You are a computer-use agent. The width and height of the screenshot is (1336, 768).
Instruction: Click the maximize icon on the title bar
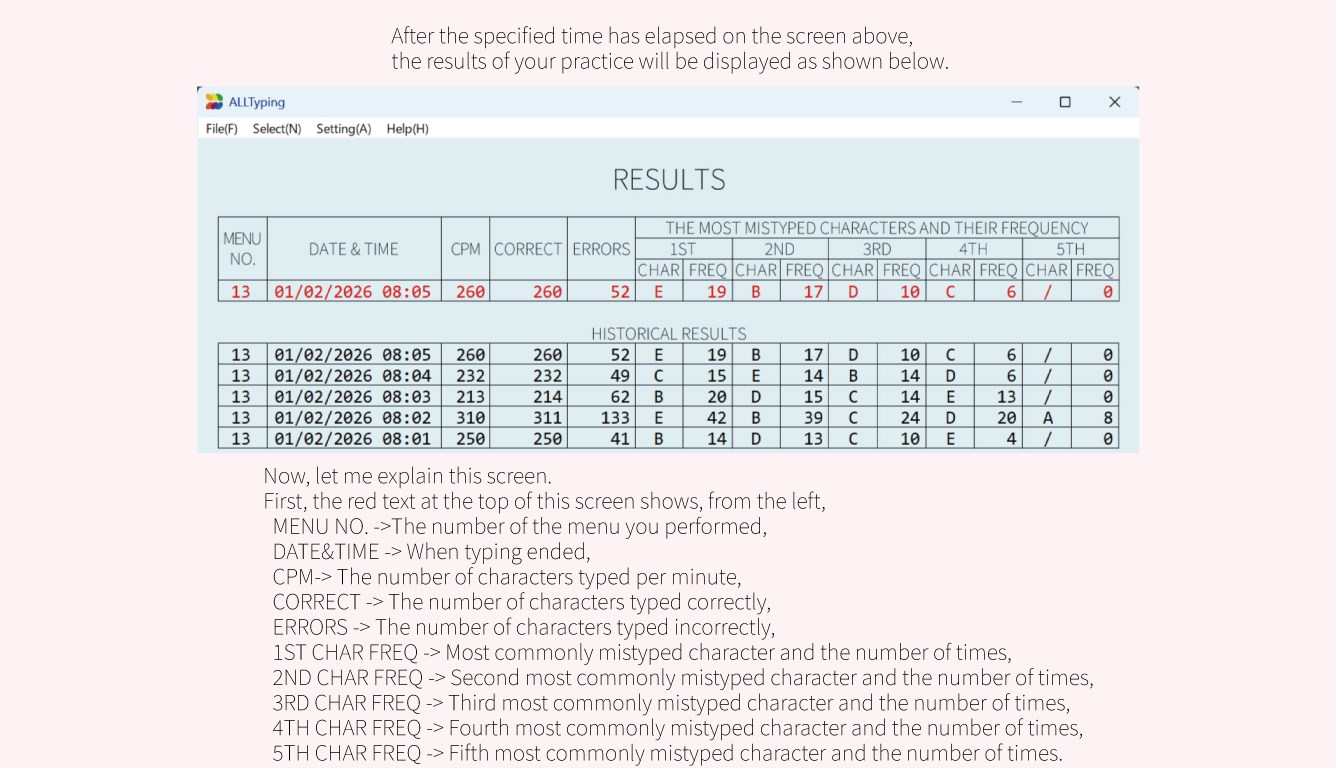point(1064,101)
